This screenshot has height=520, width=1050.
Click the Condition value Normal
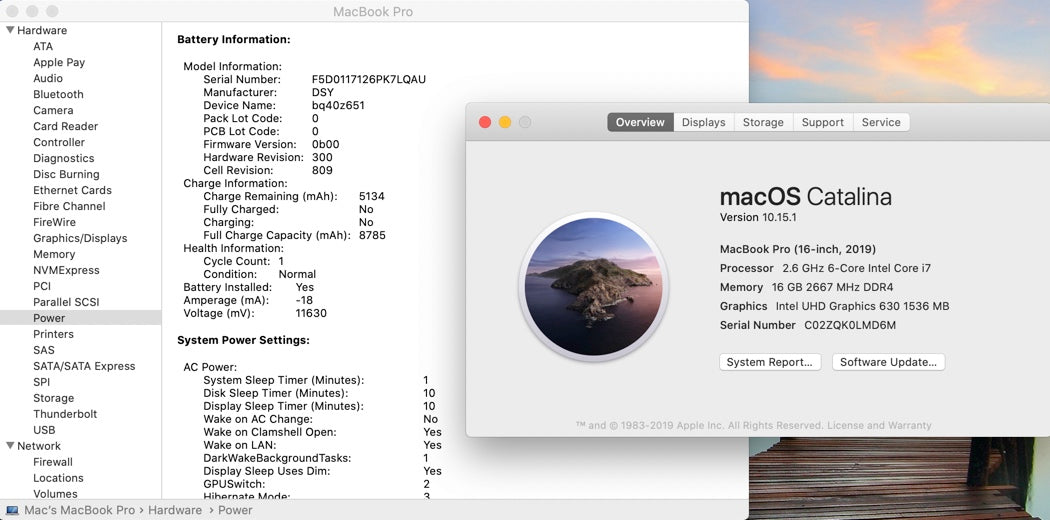tap(297, 274)
